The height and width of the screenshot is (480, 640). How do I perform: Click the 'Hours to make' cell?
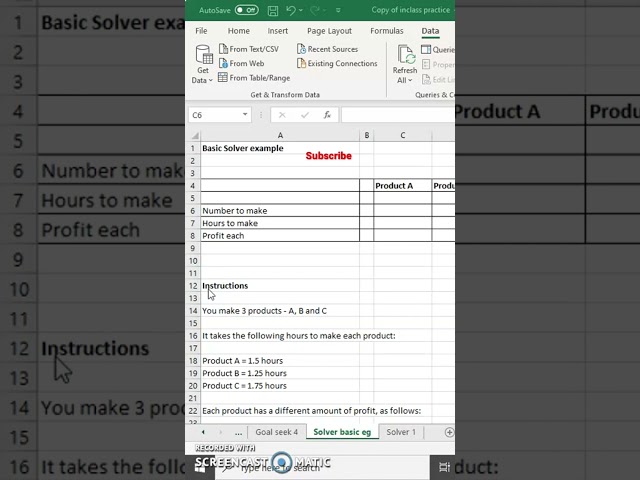280,223
